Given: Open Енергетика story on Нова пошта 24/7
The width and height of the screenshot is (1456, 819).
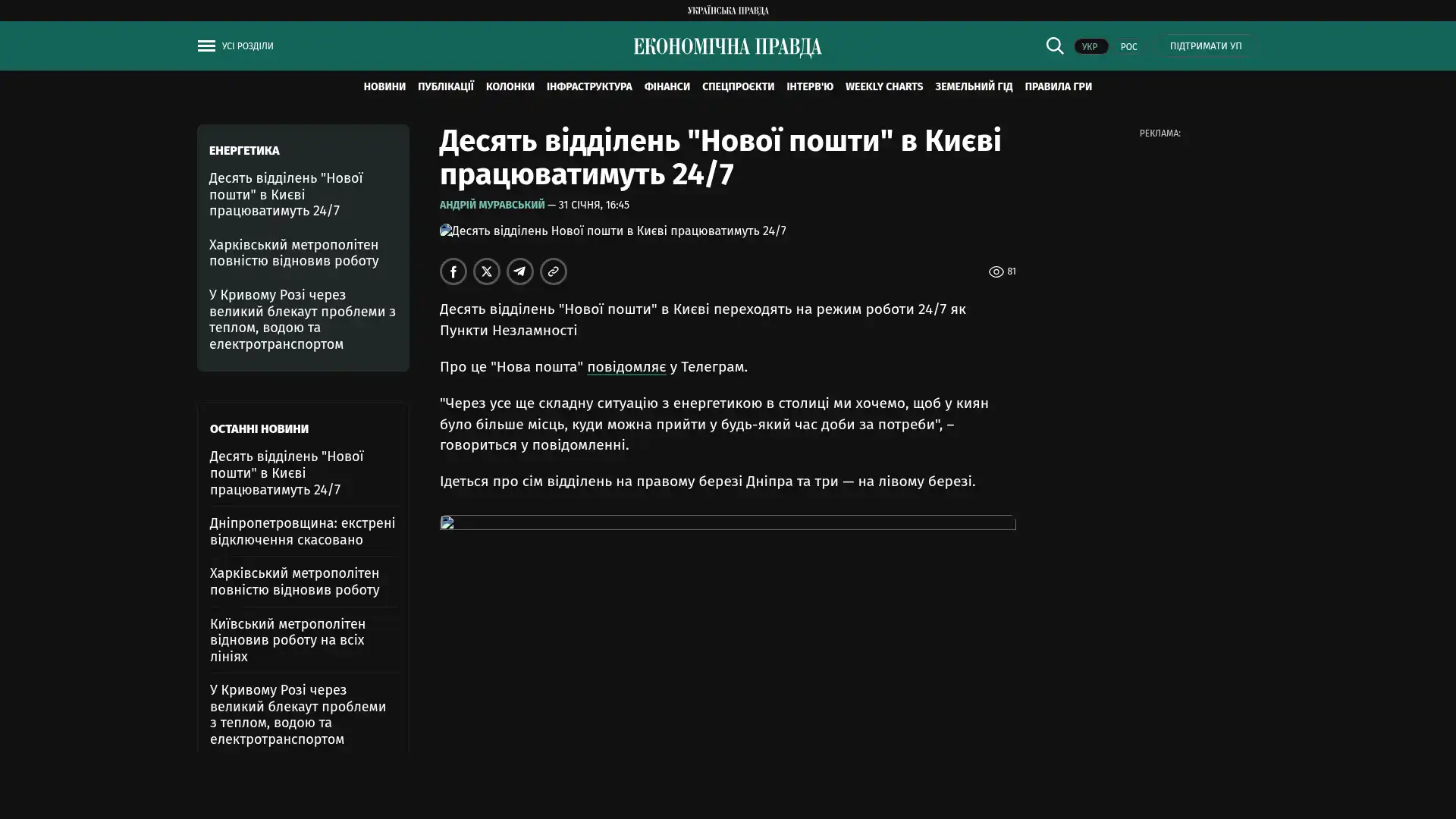Looking at the screenshot, I should pyautogui.click(x=286, y=194).
